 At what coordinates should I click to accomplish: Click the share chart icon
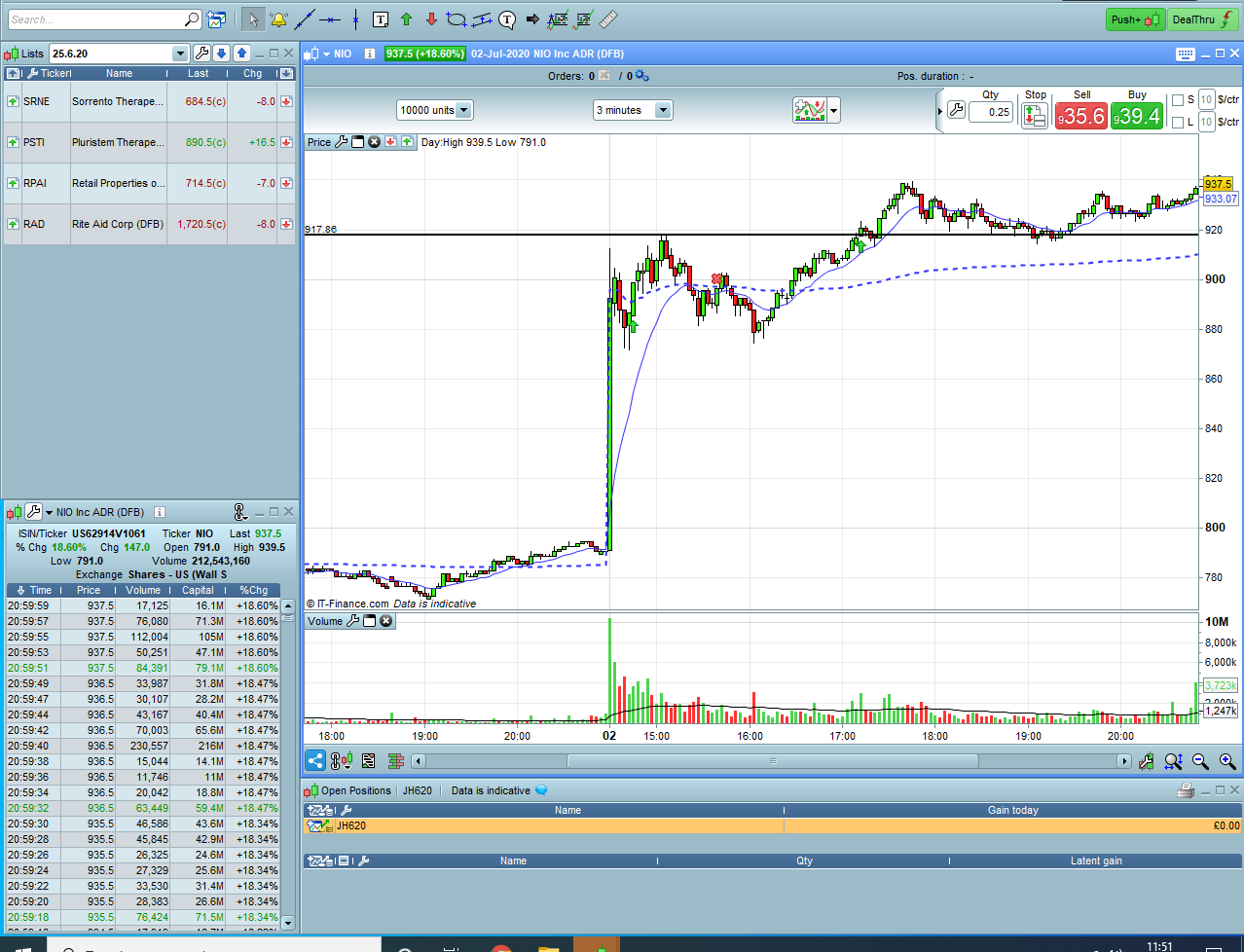coord(315,760)
